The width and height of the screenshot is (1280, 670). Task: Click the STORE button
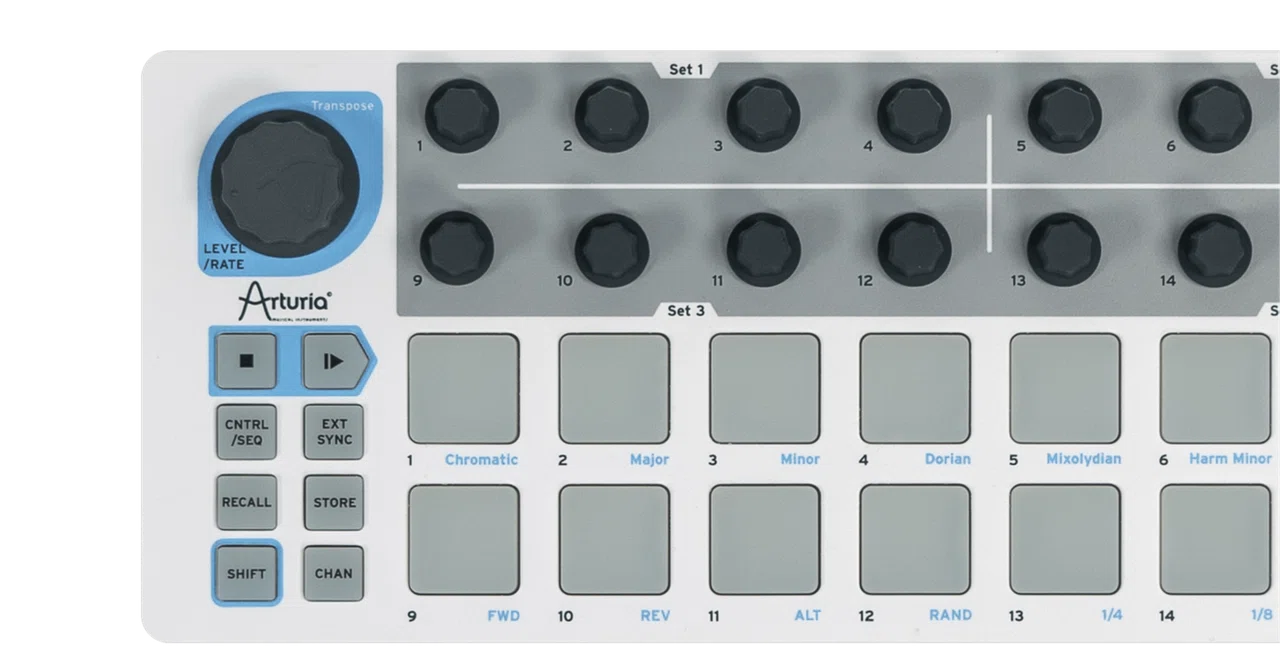[334, 502]
